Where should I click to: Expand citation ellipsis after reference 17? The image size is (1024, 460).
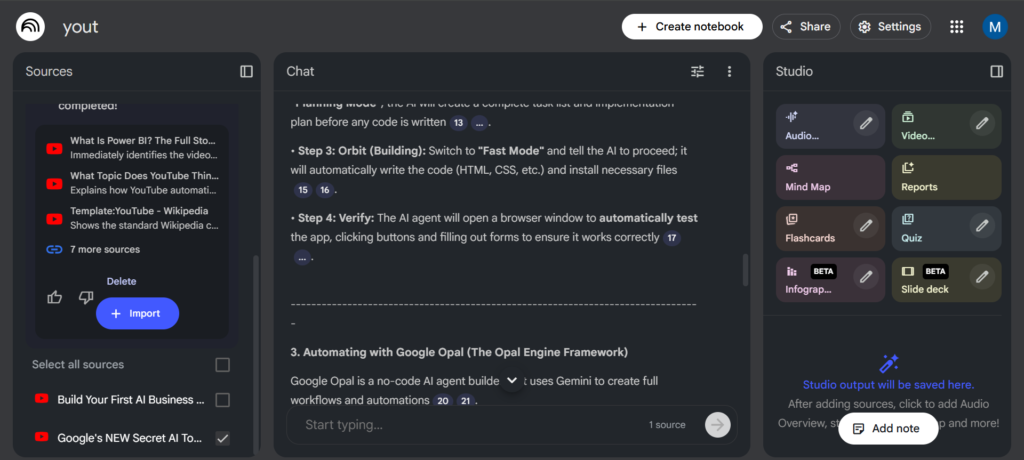[x=301, y=257]
